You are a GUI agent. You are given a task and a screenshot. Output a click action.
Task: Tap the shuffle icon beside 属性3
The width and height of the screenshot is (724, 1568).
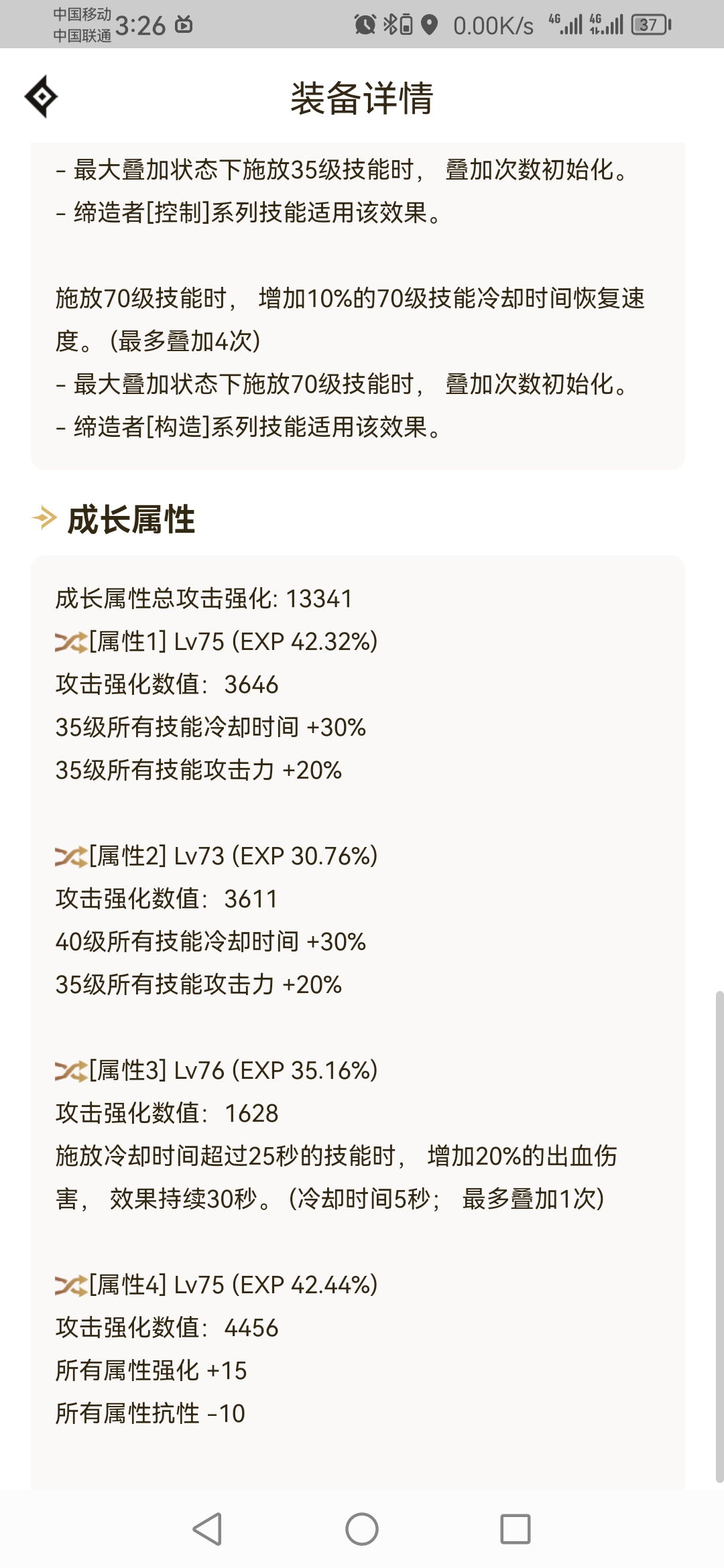[x=71, y=1071]
